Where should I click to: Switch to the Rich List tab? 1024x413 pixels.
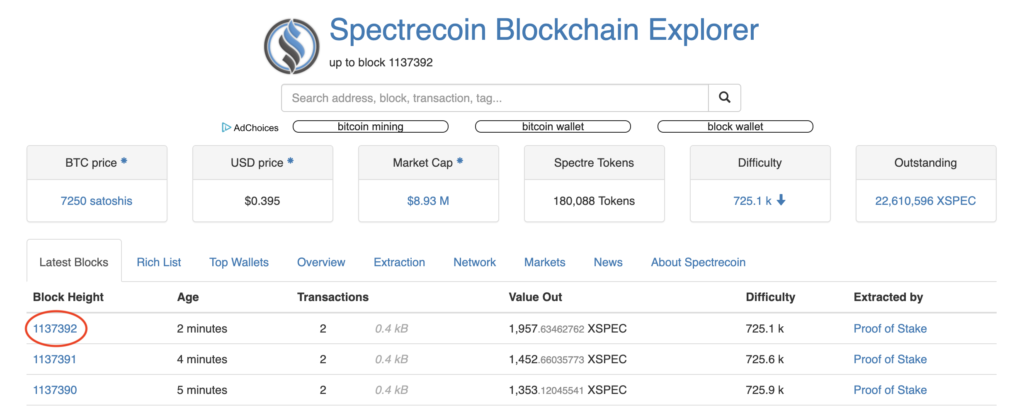[159, 262]
